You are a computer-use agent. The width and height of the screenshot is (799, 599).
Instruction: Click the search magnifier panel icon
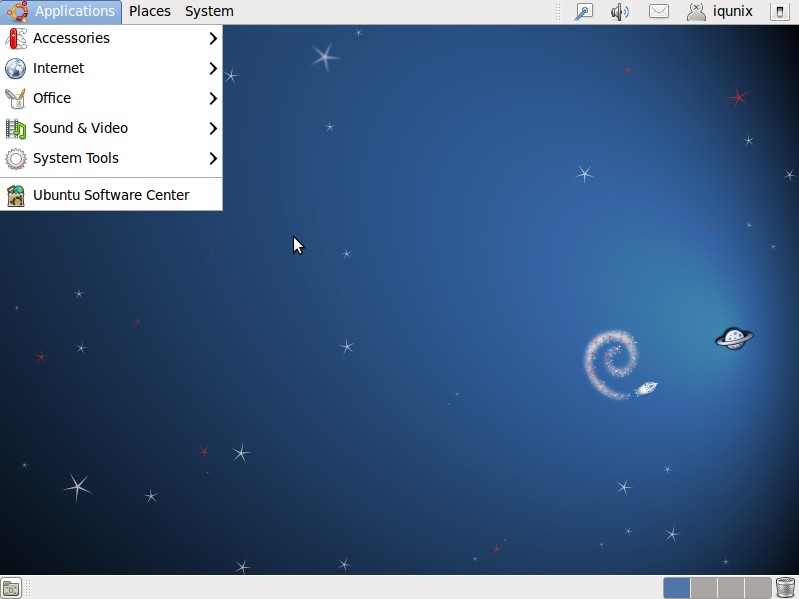[583, 11]
